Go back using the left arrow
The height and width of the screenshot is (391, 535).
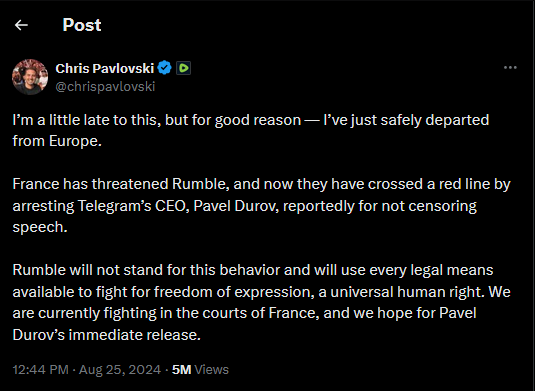(x=21, y=25)
